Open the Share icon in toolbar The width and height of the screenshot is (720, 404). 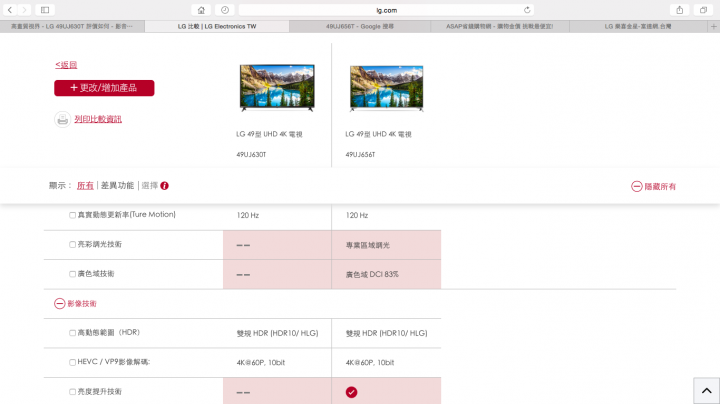click(x=680, y=10)
